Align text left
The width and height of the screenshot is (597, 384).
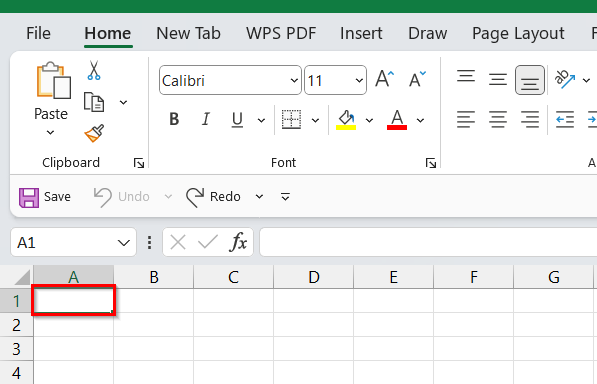pyautogui.click(x=466, y=120)
